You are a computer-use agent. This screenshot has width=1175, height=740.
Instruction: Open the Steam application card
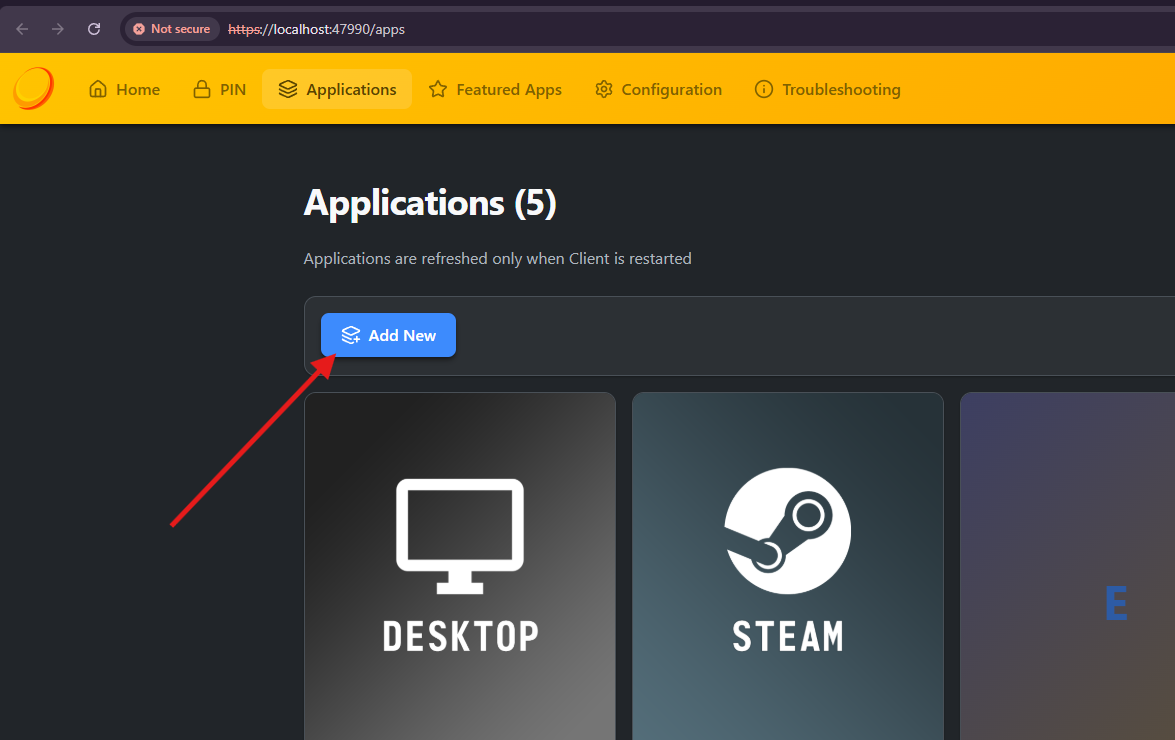point(788,566)
